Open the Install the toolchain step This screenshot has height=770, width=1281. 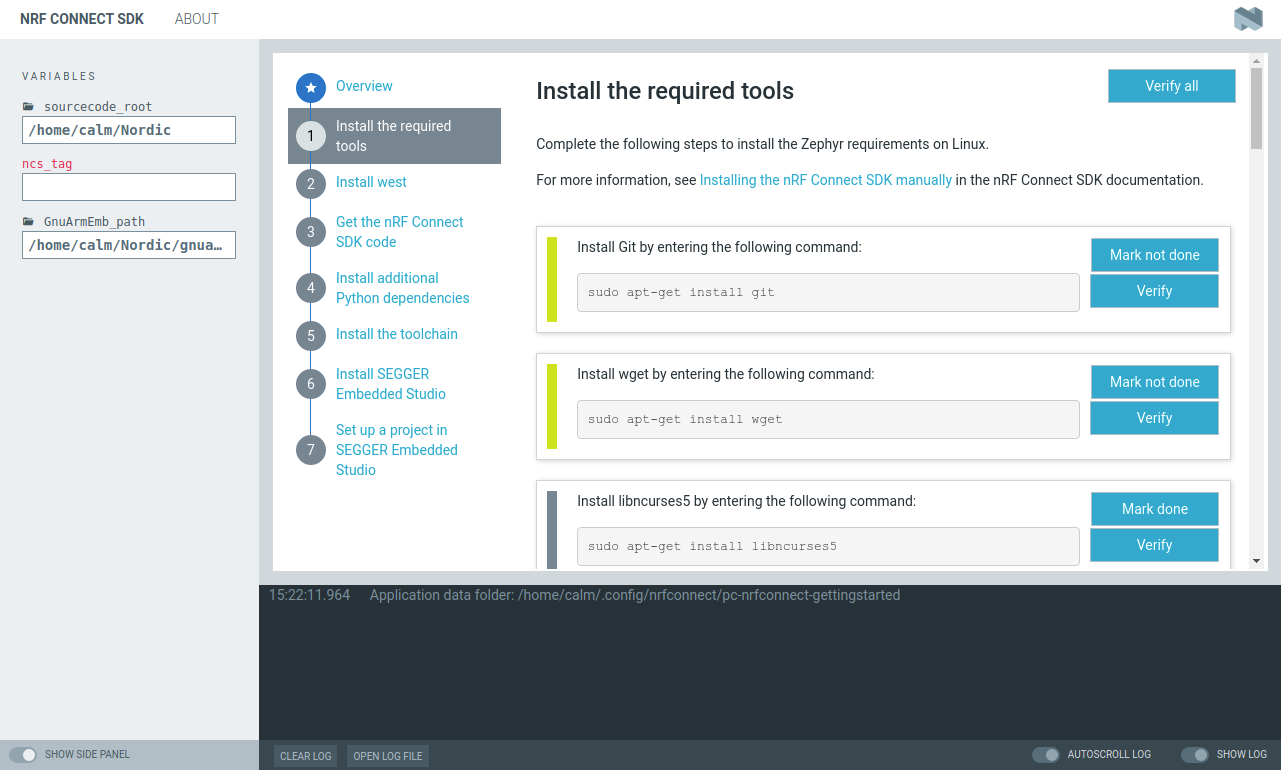click(397, 334)
